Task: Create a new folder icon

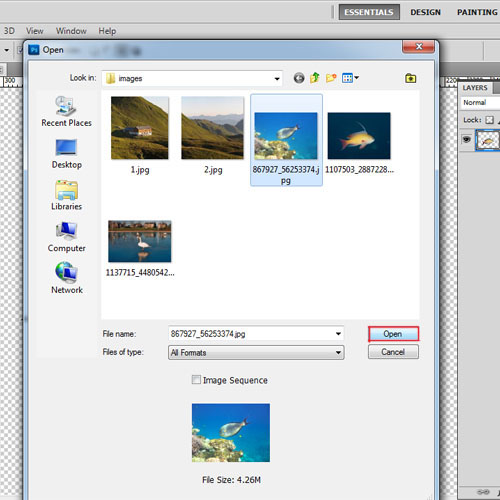Action: click(x=331, y=78)
